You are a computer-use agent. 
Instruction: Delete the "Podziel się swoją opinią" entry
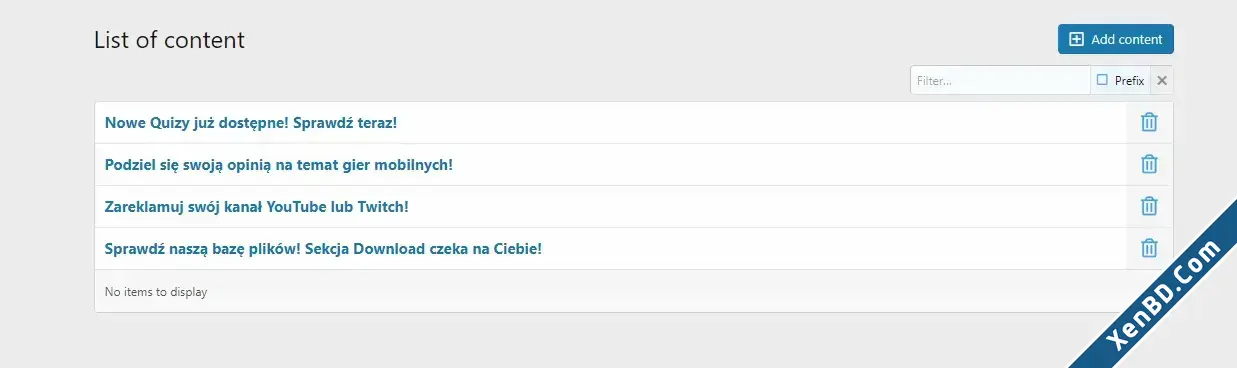[1149, 164]
